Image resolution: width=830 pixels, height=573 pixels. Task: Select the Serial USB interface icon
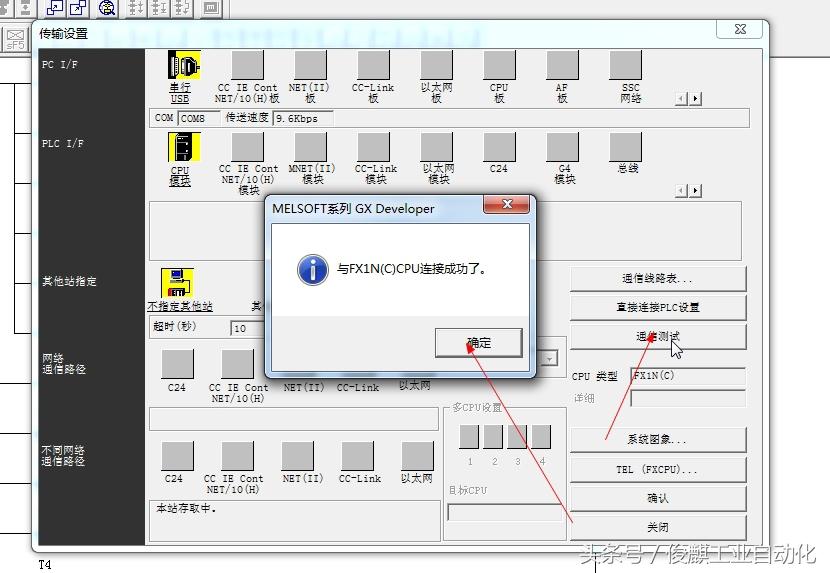point(184,66)
